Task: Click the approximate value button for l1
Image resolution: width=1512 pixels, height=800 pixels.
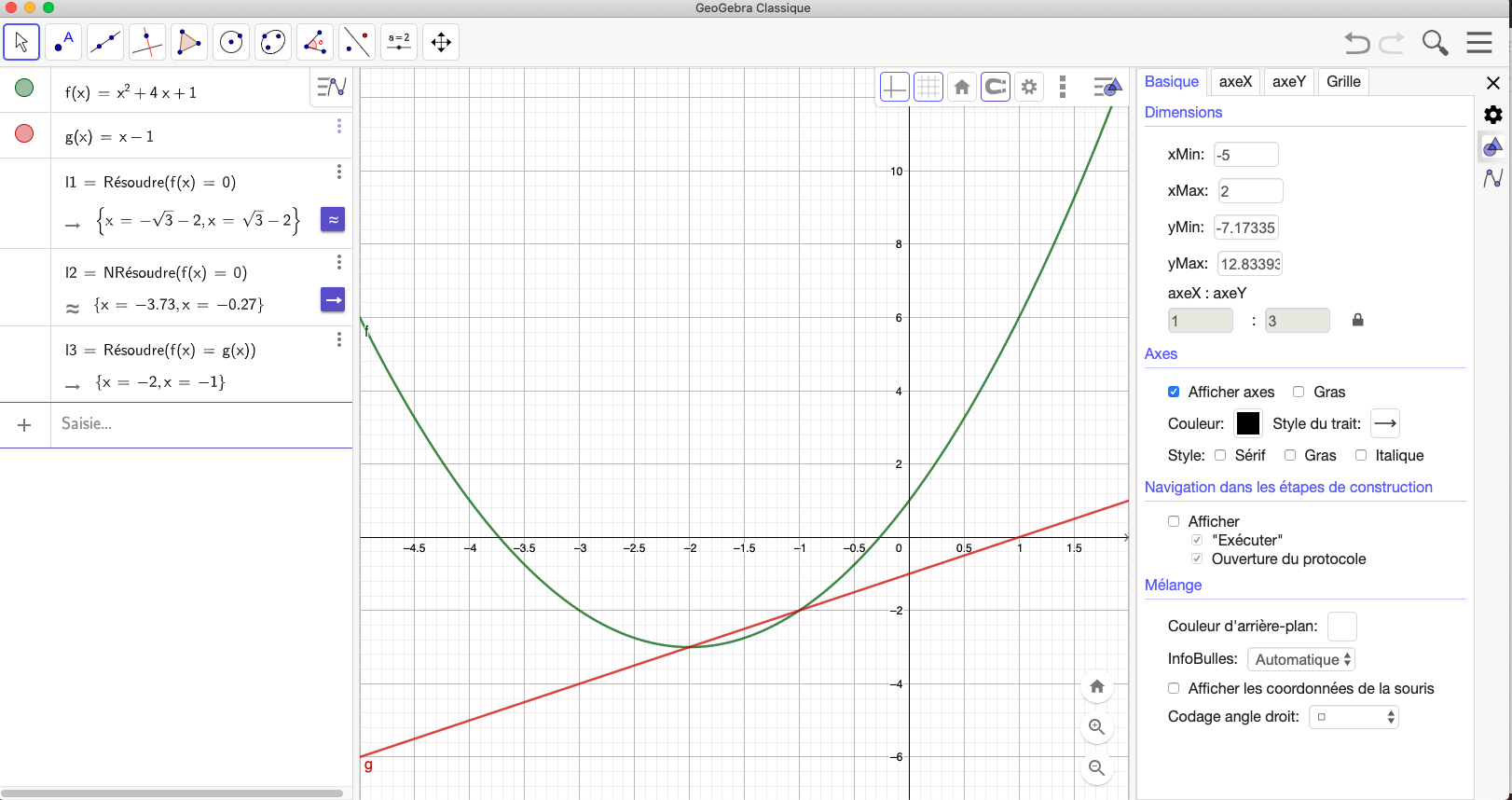Action: (x=333, y=220)
